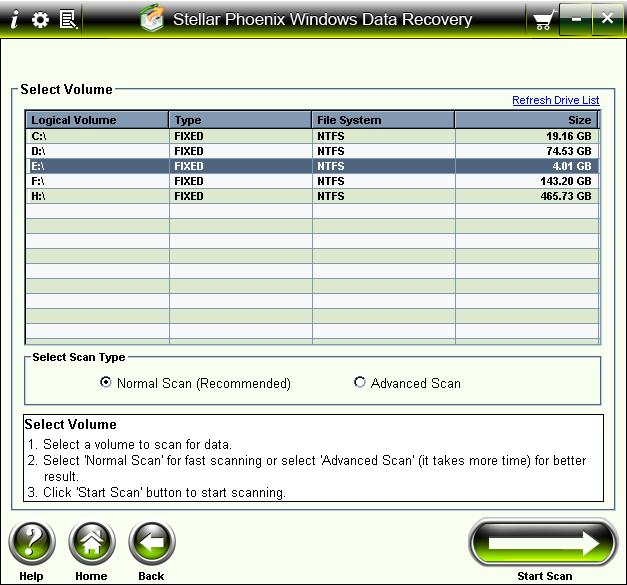627x585 pixels.
Task: Open settings via the gear icon
Action: point(40,20)
